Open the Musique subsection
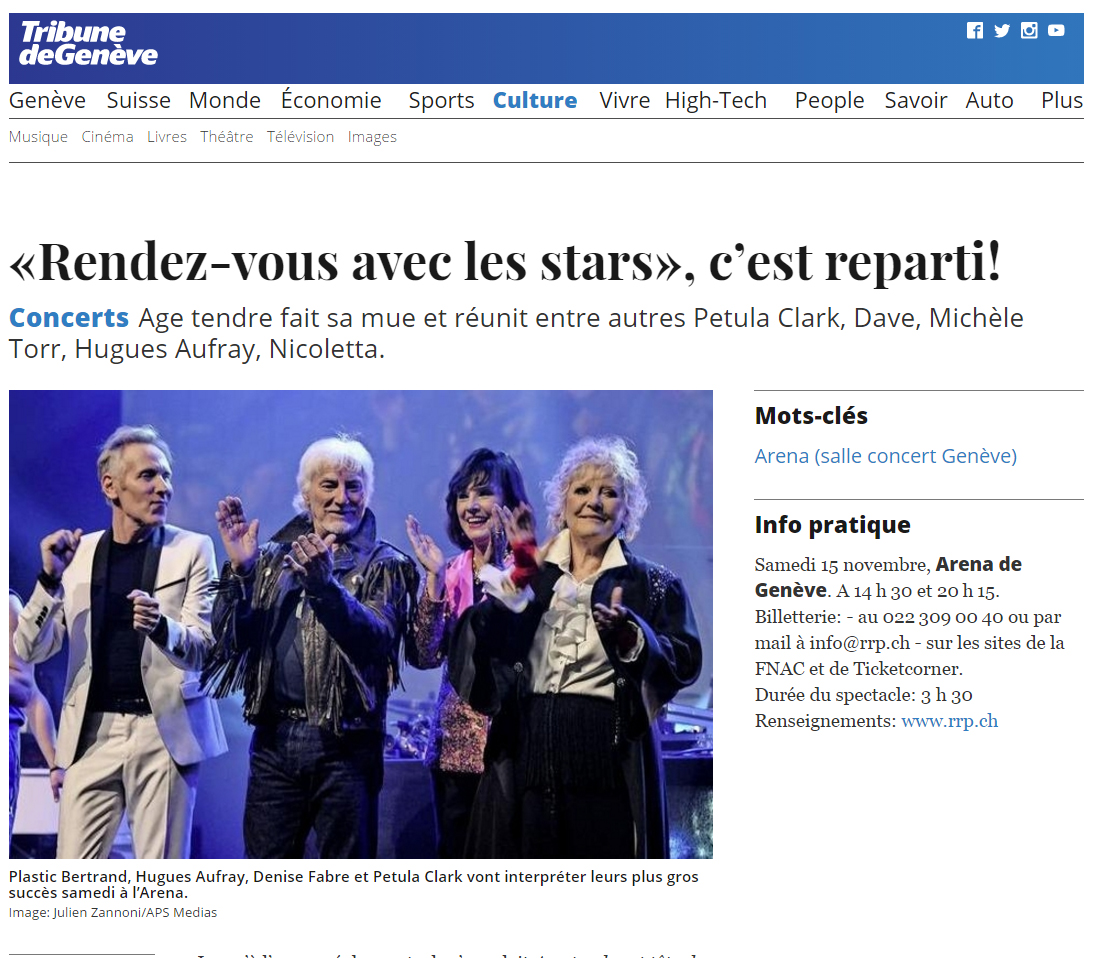Image resolution: width=1098 pixels, height=958 pixels. tap(39, 137)
